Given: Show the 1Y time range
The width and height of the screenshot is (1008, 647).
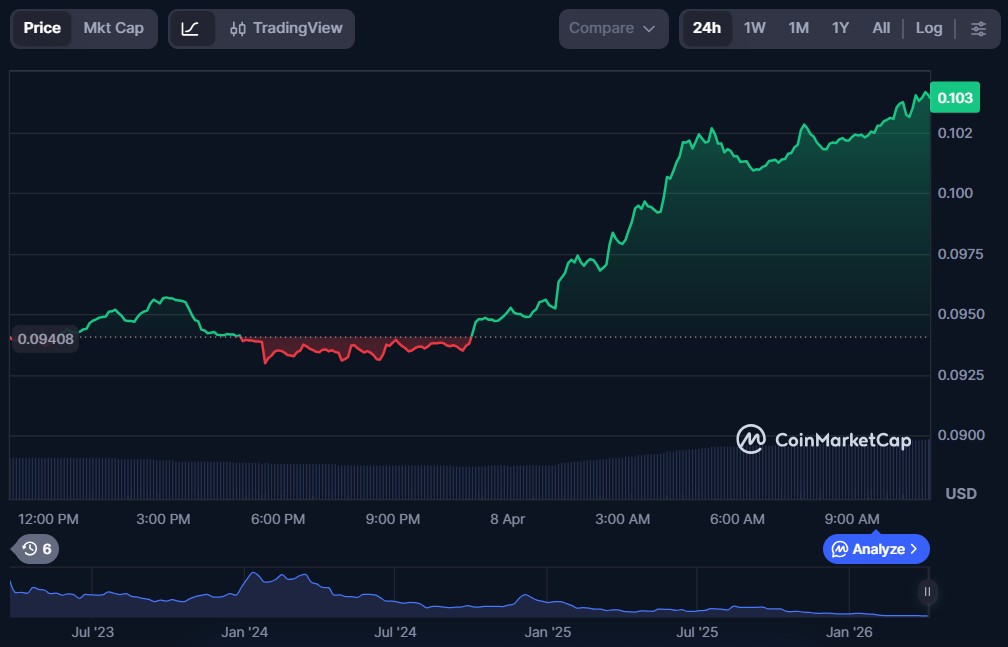Looking at the screenshot, I should pyautogui.click(x=840, y=29).
